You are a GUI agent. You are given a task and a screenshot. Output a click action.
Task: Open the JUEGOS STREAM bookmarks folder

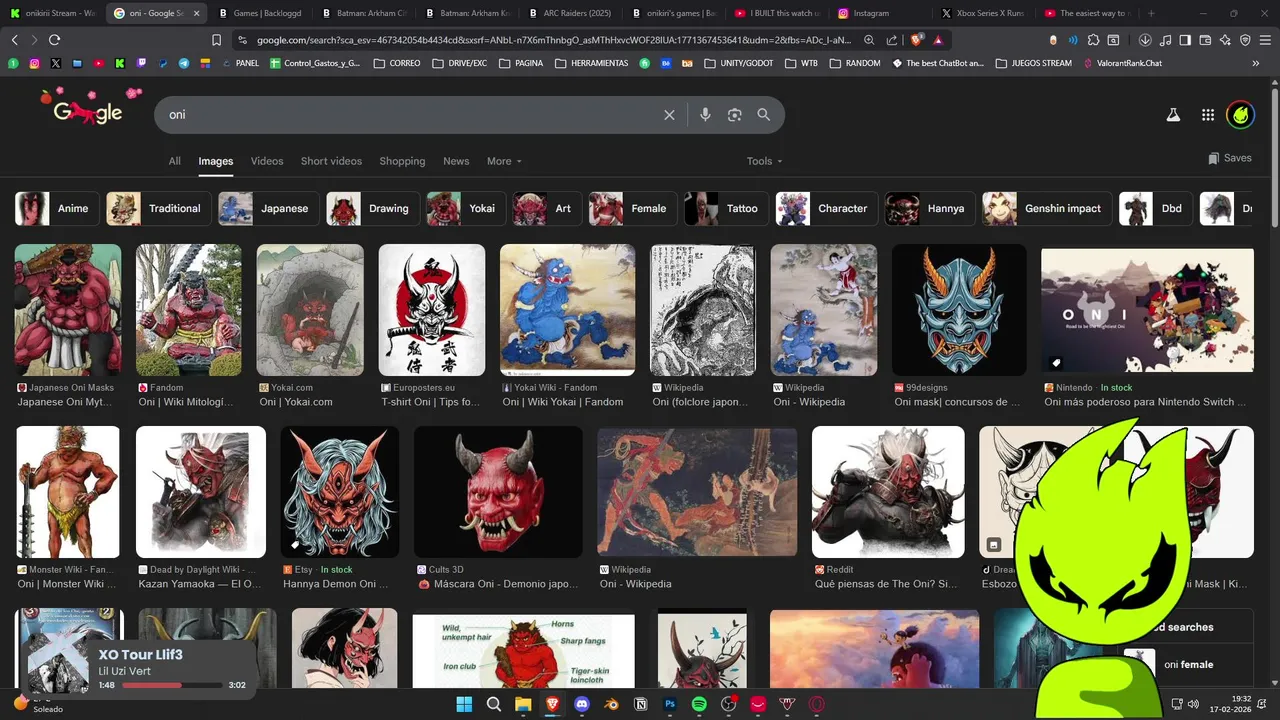coord(1033,63)
